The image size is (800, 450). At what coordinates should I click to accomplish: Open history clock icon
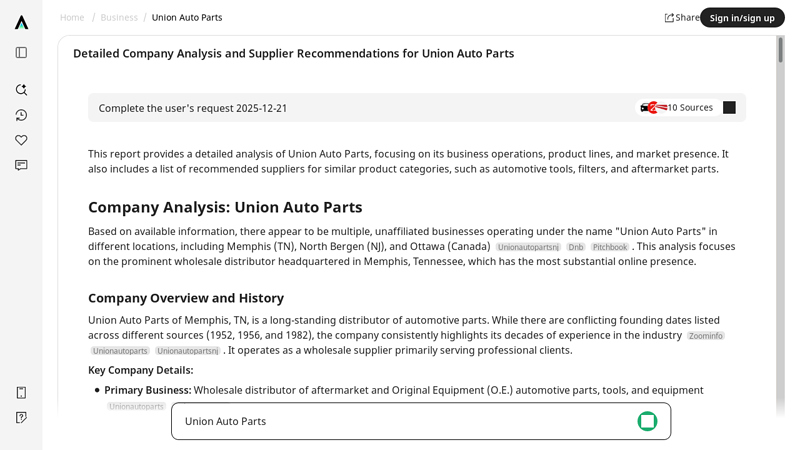click(x=21, y=115)
